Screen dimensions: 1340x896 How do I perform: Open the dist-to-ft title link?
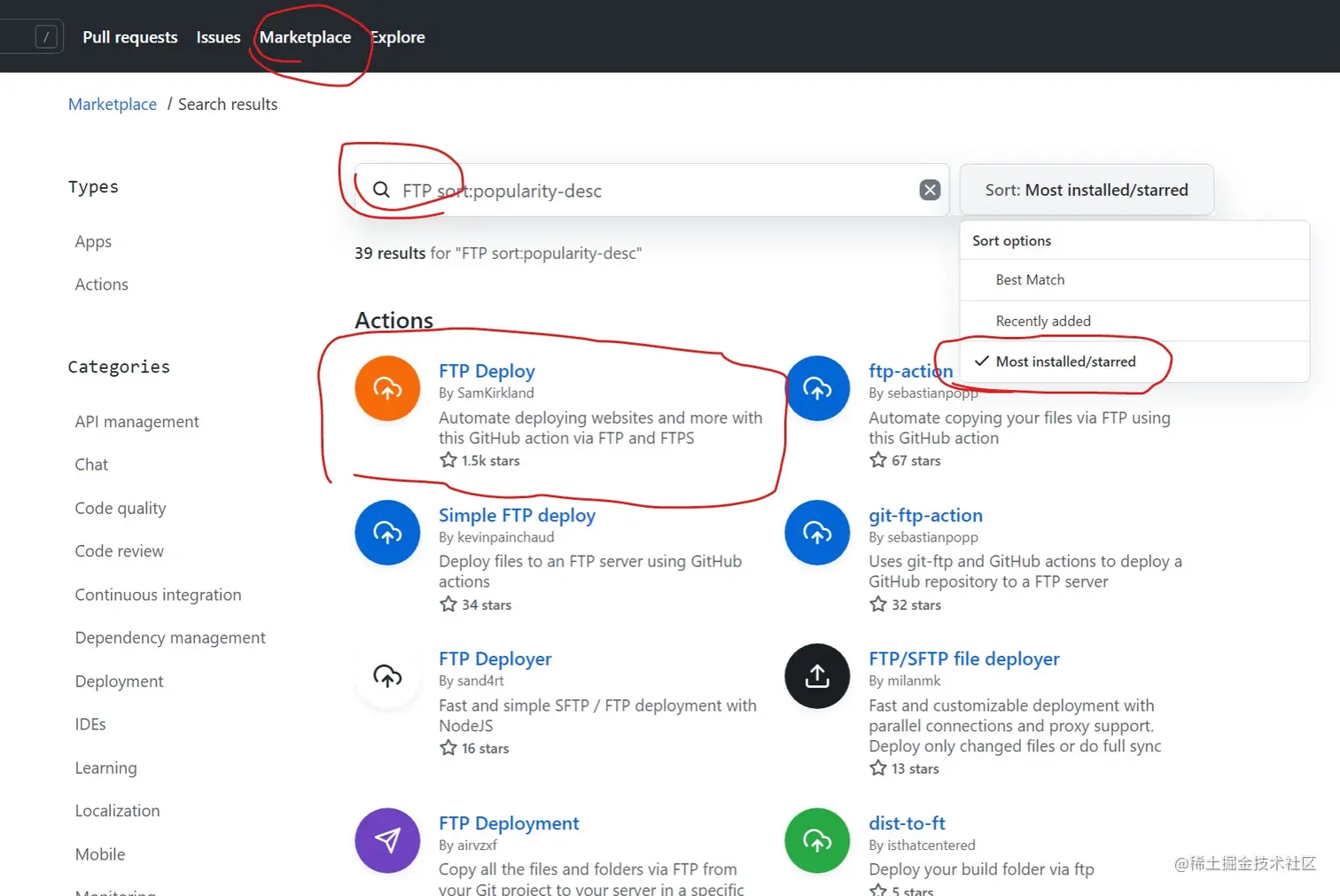tap(907, 823)
